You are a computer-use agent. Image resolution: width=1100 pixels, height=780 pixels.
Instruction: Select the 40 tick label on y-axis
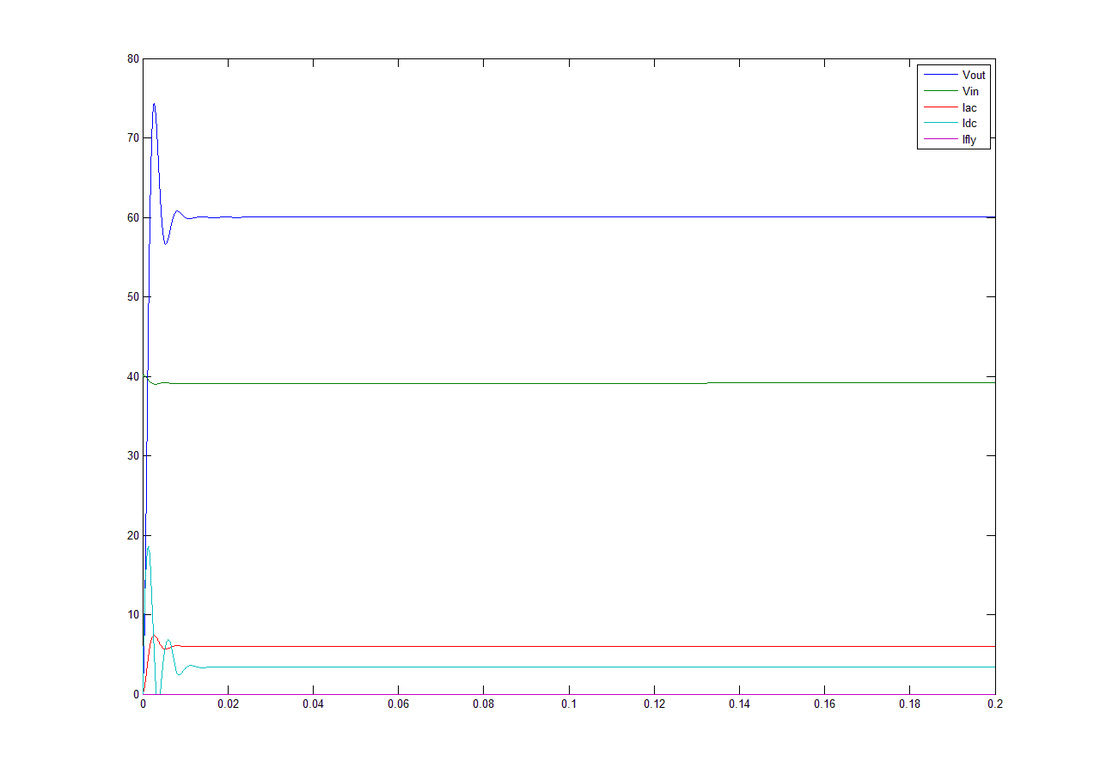coord(133,377)
